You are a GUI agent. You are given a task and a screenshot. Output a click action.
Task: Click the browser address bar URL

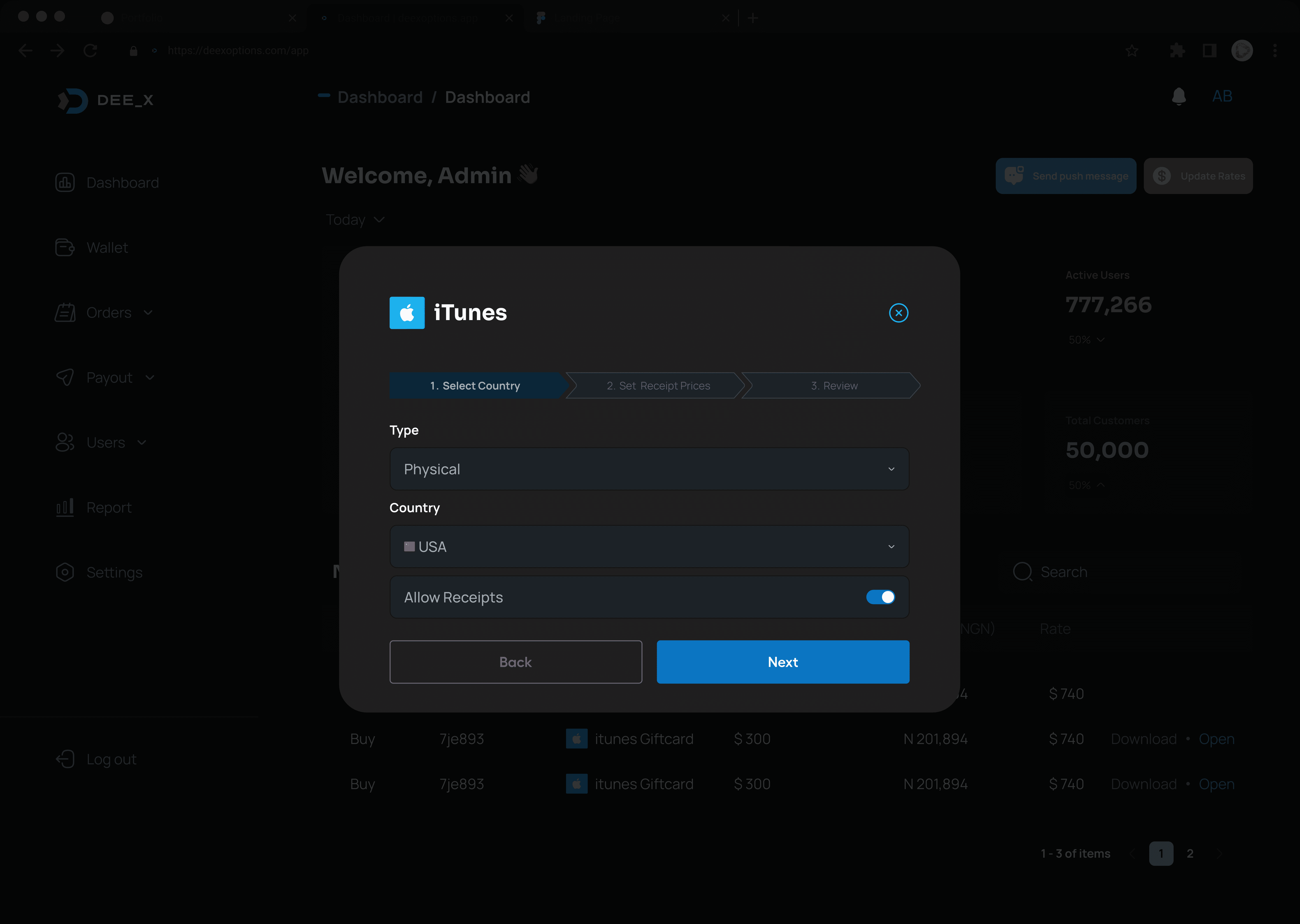click(x=238, y=51)
